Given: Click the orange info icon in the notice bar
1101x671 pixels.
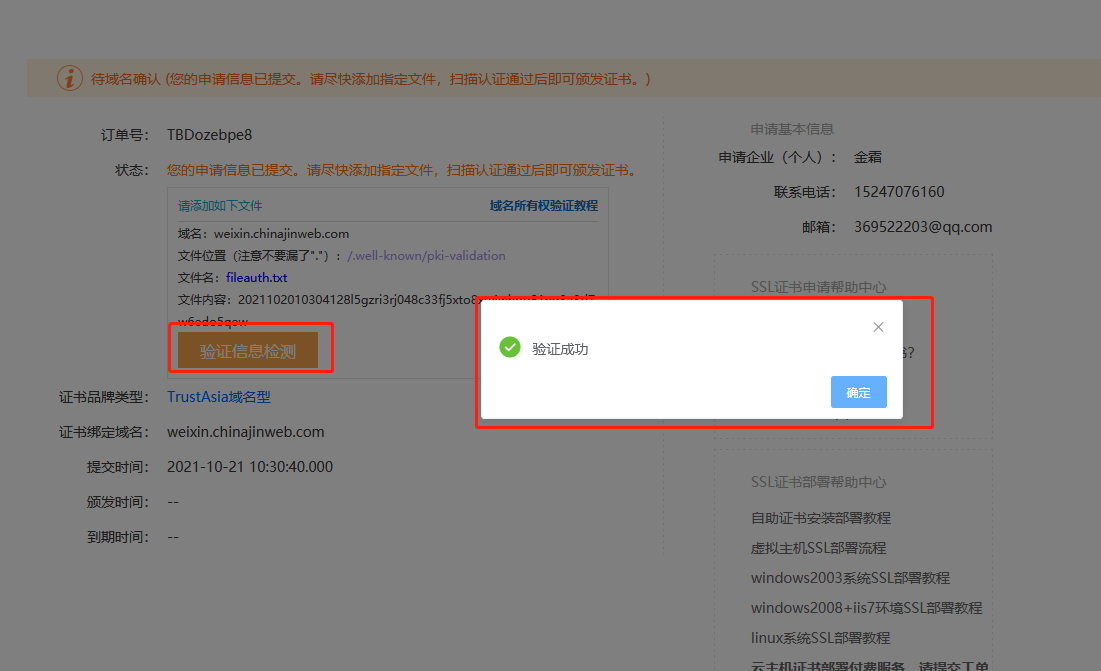Looking at the screenshot, I should (69, 78).
